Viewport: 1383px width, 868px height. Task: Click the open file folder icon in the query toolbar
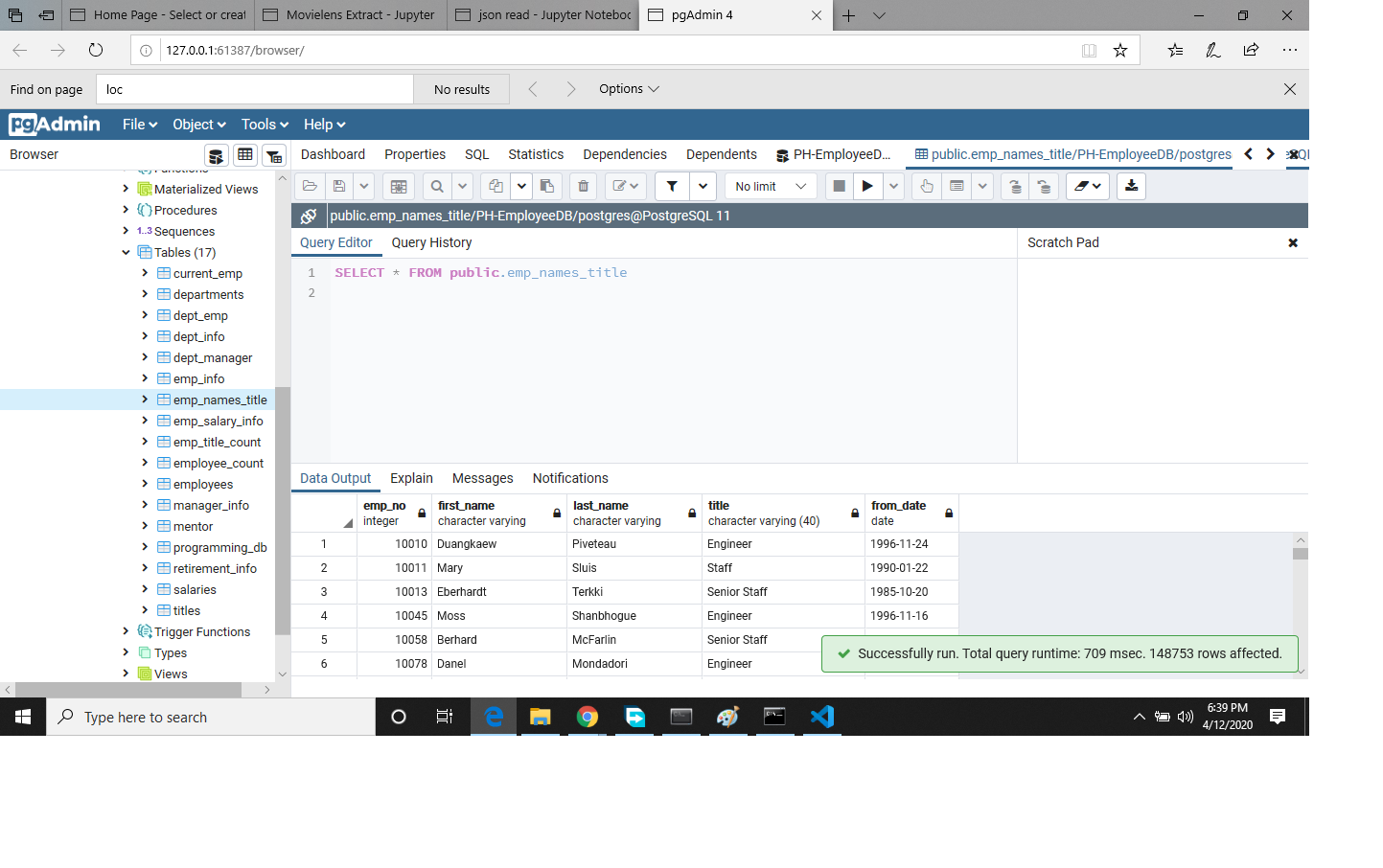point(310,186)
